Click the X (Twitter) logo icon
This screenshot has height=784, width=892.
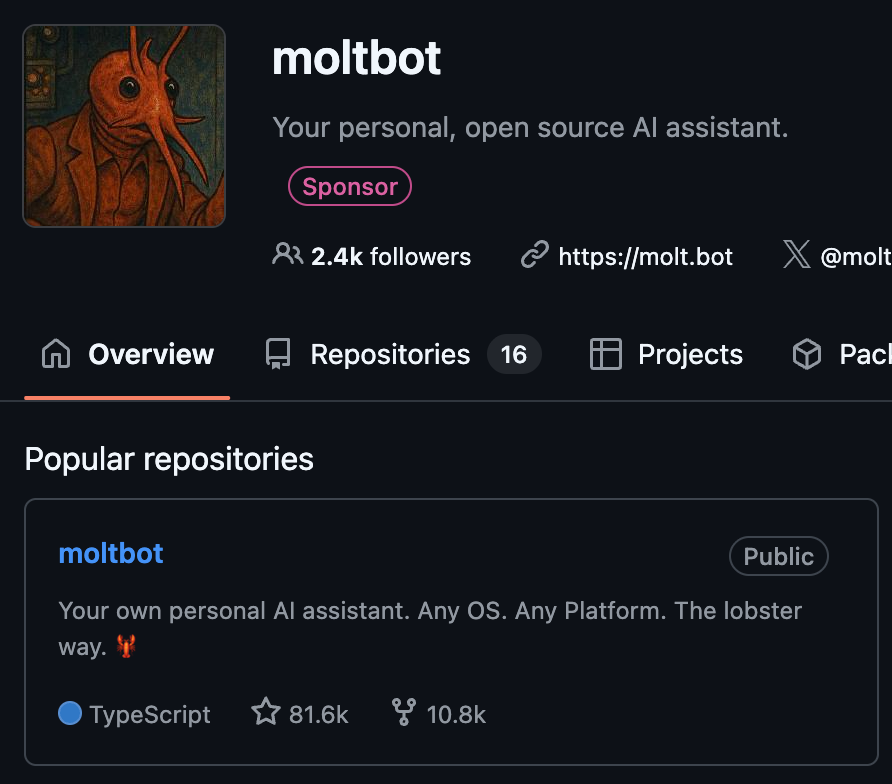796,255
